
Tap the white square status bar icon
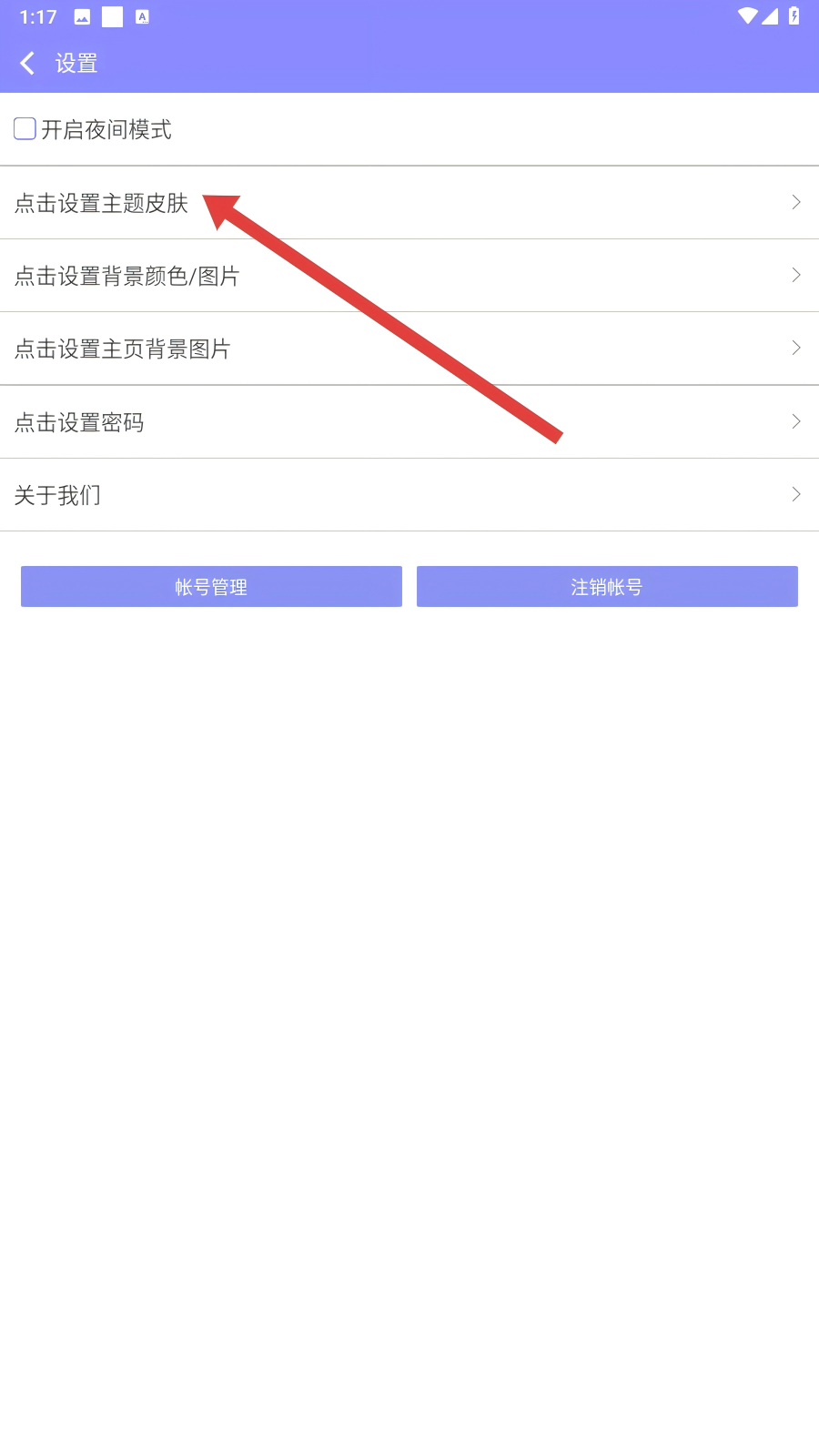click(x=112, y=16)
